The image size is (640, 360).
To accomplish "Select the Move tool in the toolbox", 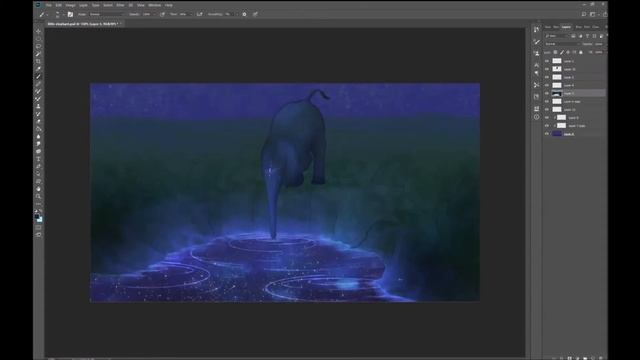I will (39, 31).
